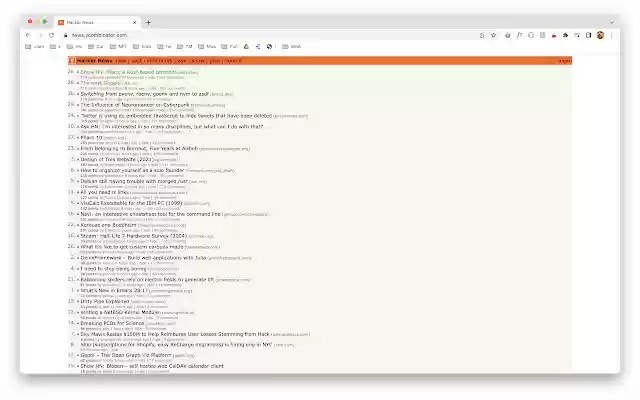
Task: Open the Google Drive bookmark icon
Action: (246, 47)
